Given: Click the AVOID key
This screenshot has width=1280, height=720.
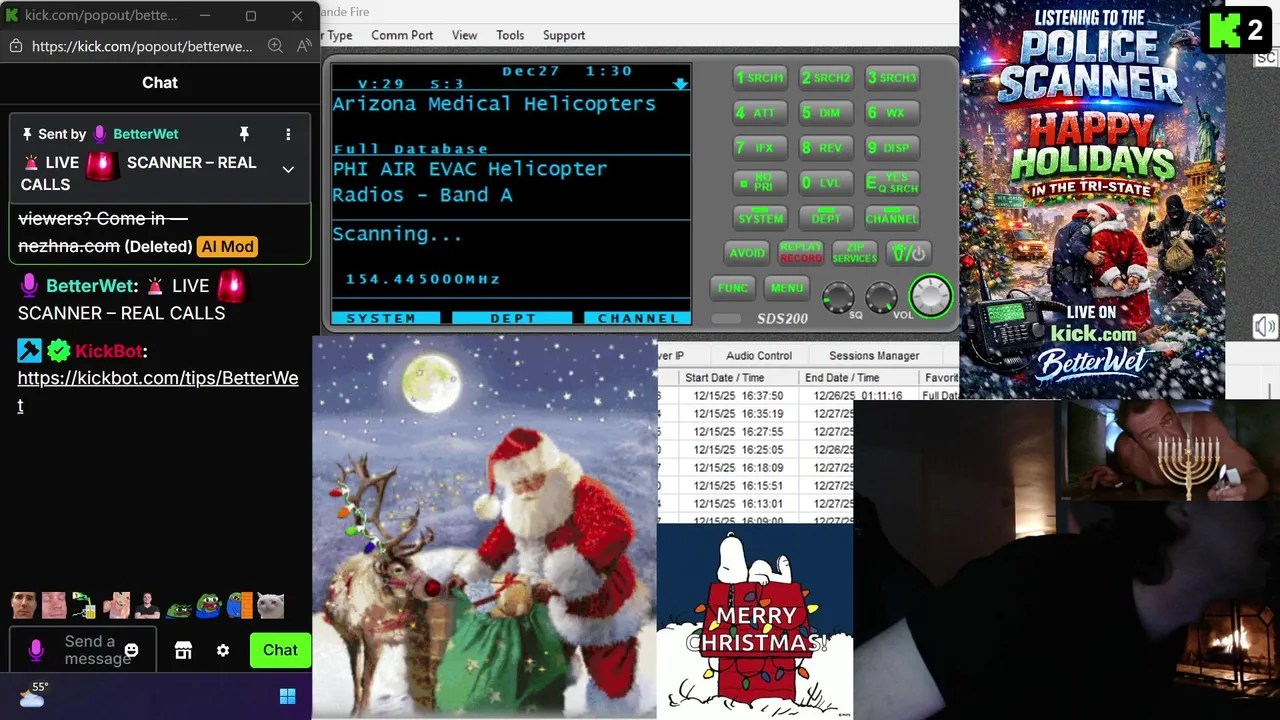Looking at the screenshot, I should pos(747,253).
